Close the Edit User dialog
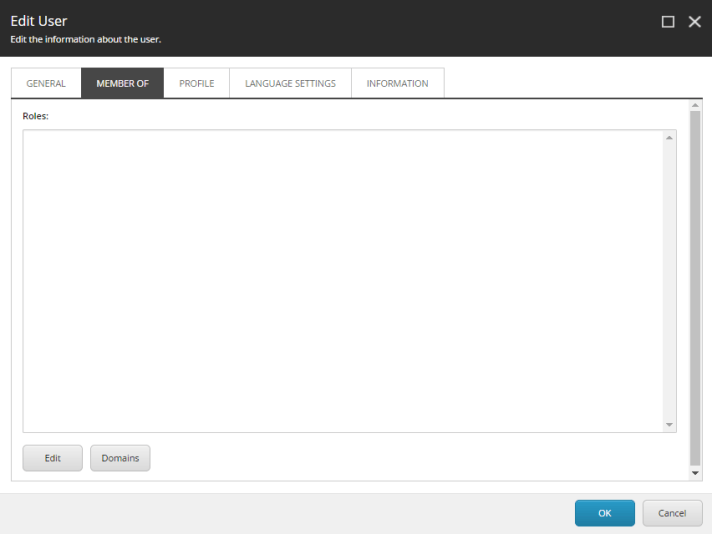 coord(694,21)
